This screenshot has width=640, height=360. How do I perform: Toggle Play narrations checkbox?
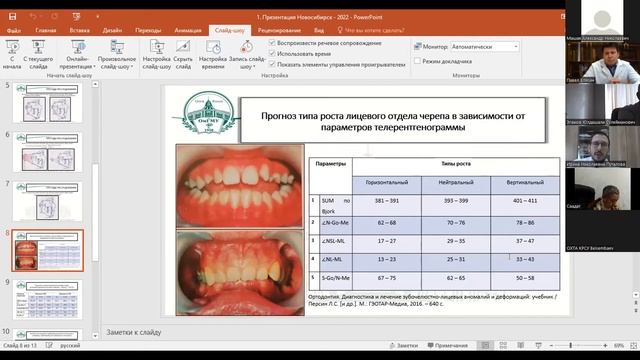point(272,43)
